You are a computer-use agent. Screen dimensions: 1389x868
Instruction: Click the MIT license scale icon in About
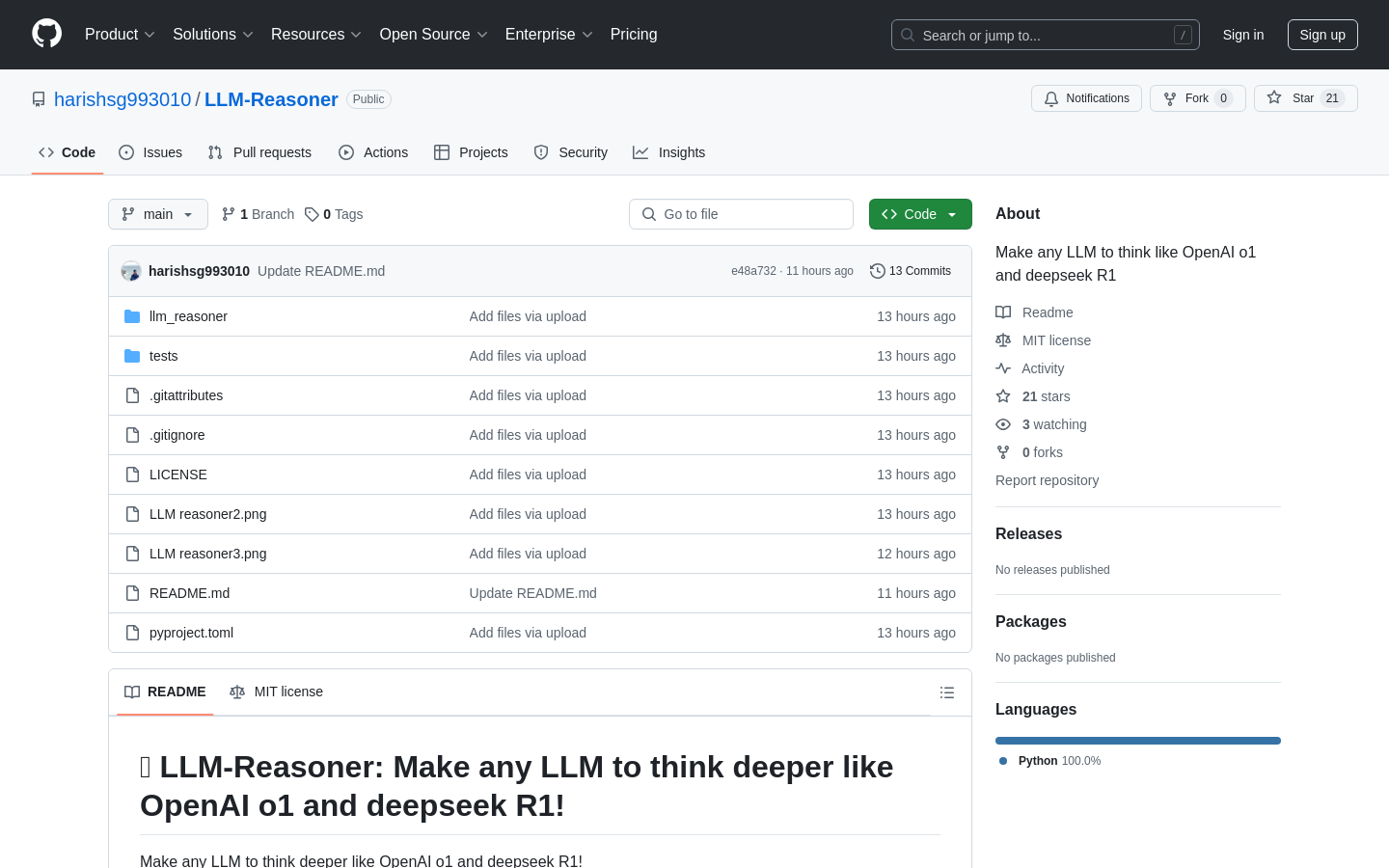coord(1003,340)
